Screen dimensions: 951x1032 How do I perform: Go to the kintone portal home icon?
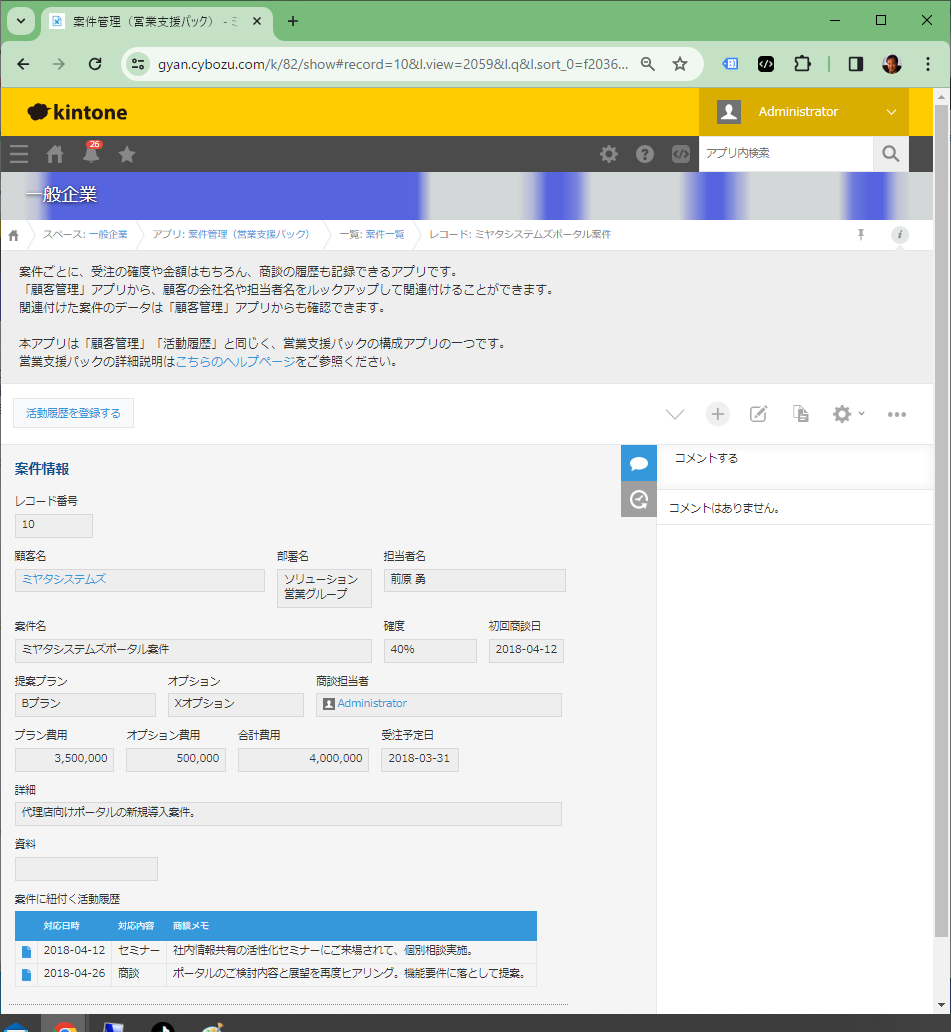56,154
